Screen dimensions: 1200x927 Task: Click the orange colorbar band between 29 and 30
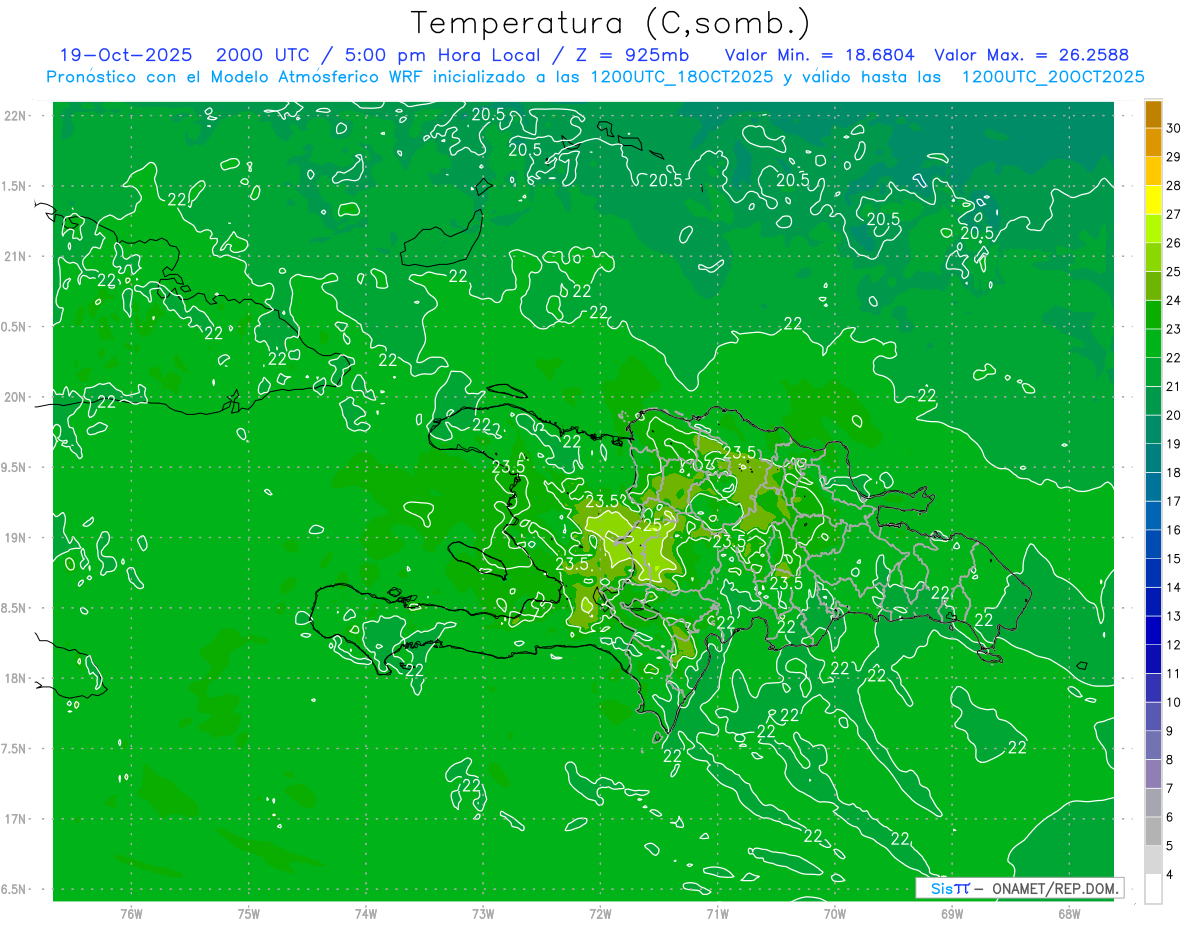[x=1153, y=143]
